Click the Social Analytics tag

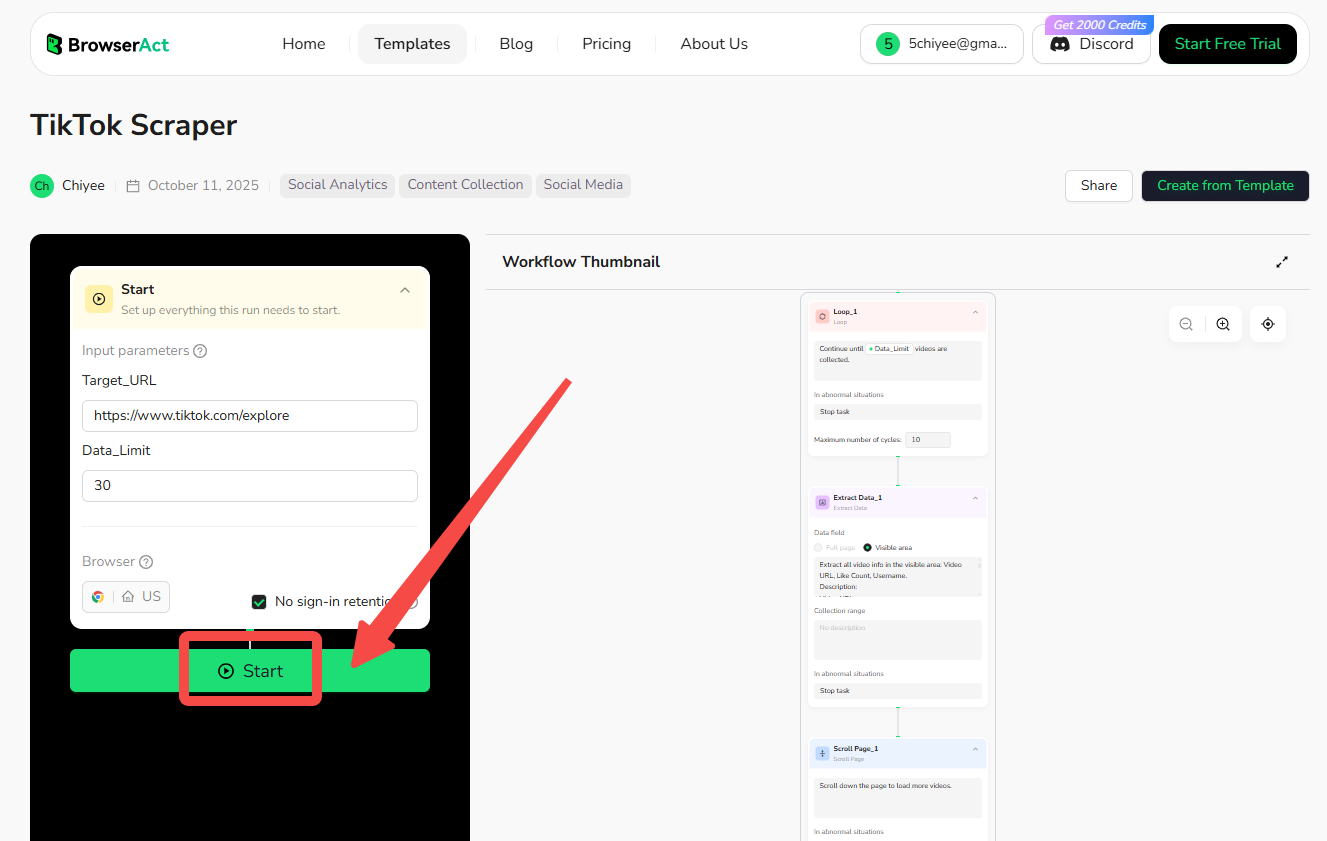337,185
